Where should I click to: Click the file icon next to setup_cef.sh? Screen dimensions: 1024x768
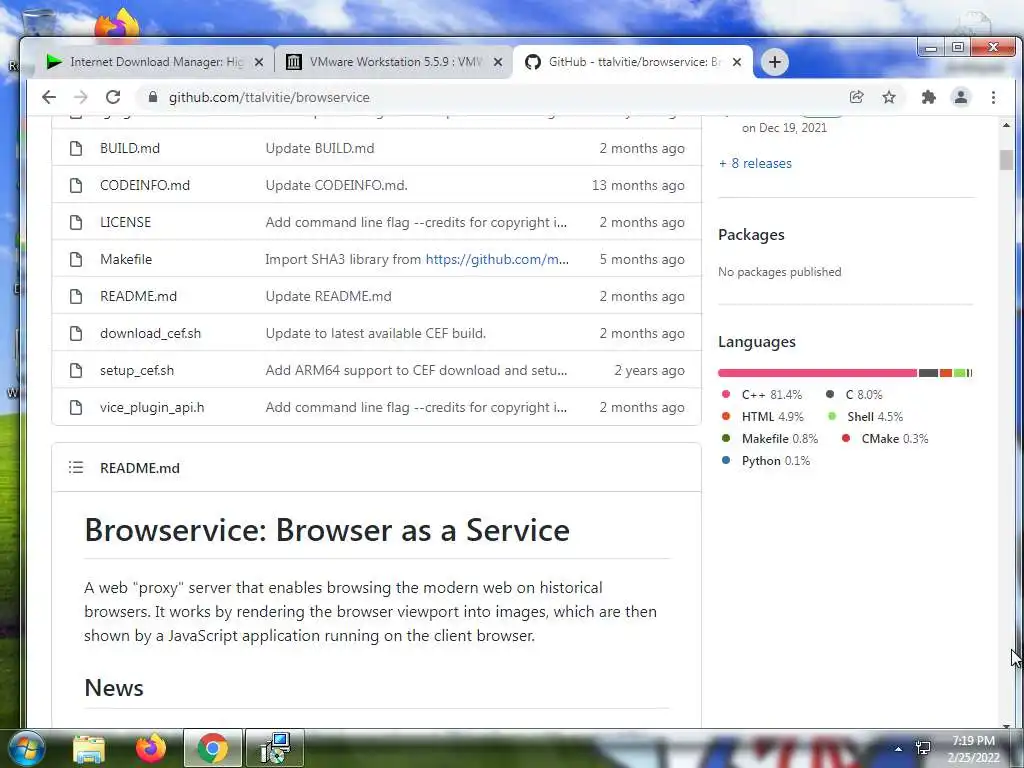click(76, 370)
